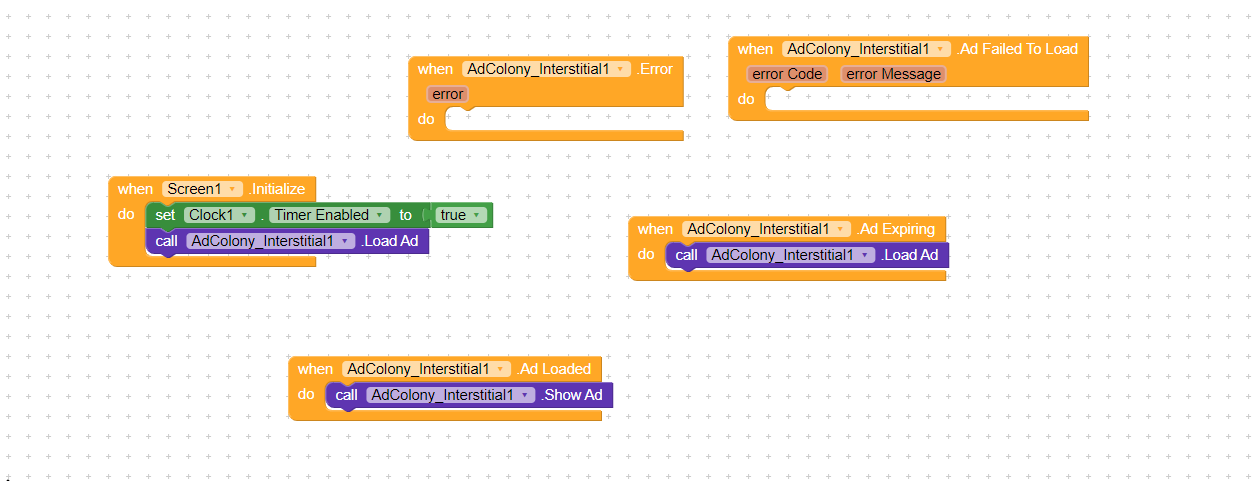Click the when keyword of Ad Loaded block
Image resolution: width=1253 pixels, height=481 pixels.
315,369
